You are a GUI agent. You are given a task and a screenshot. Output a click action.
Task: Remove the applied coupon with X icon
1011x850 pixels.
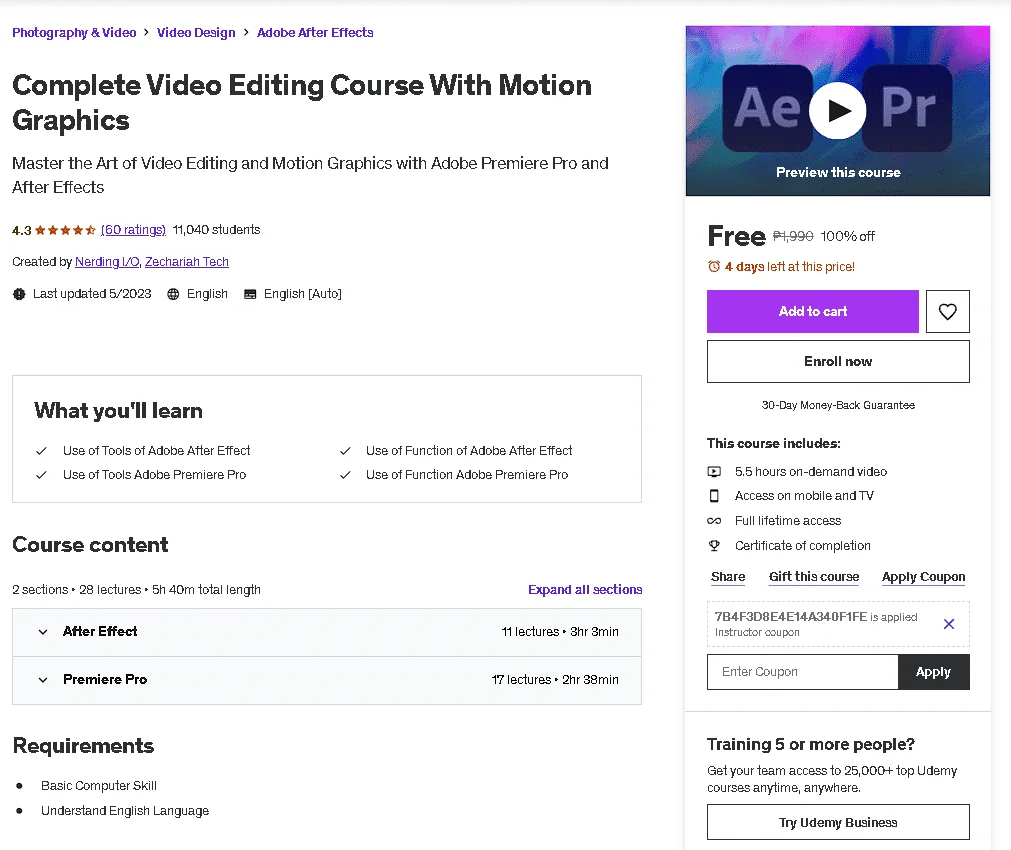(x=948, y=624)
